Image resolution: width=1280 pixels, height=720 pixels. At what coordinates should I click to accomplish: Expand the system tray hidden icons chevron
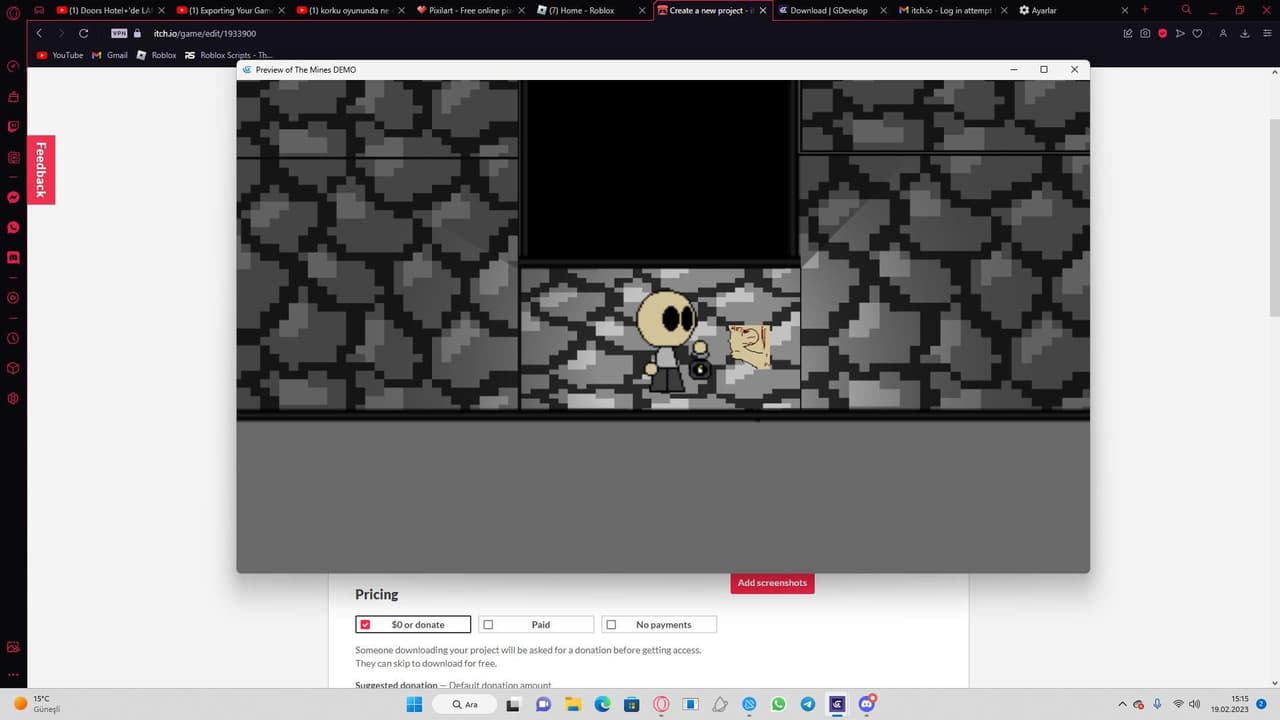point(1121,704)
